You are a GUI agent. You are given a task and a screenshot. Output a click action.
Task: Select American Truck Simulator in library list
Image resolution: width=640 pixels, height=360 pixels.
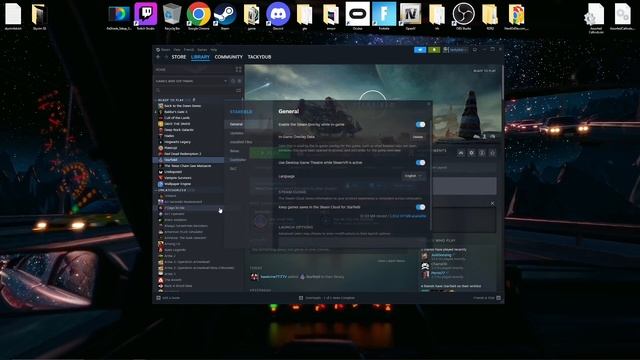pos(183,232)
